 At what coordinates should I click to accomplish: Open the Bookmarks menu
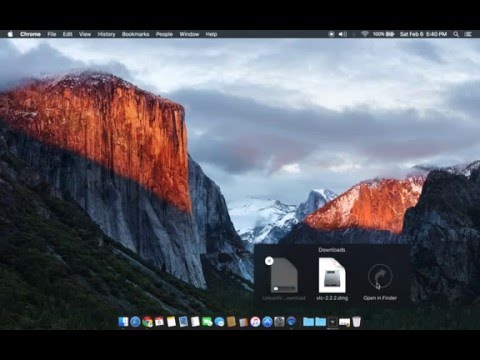click(135, 34)
